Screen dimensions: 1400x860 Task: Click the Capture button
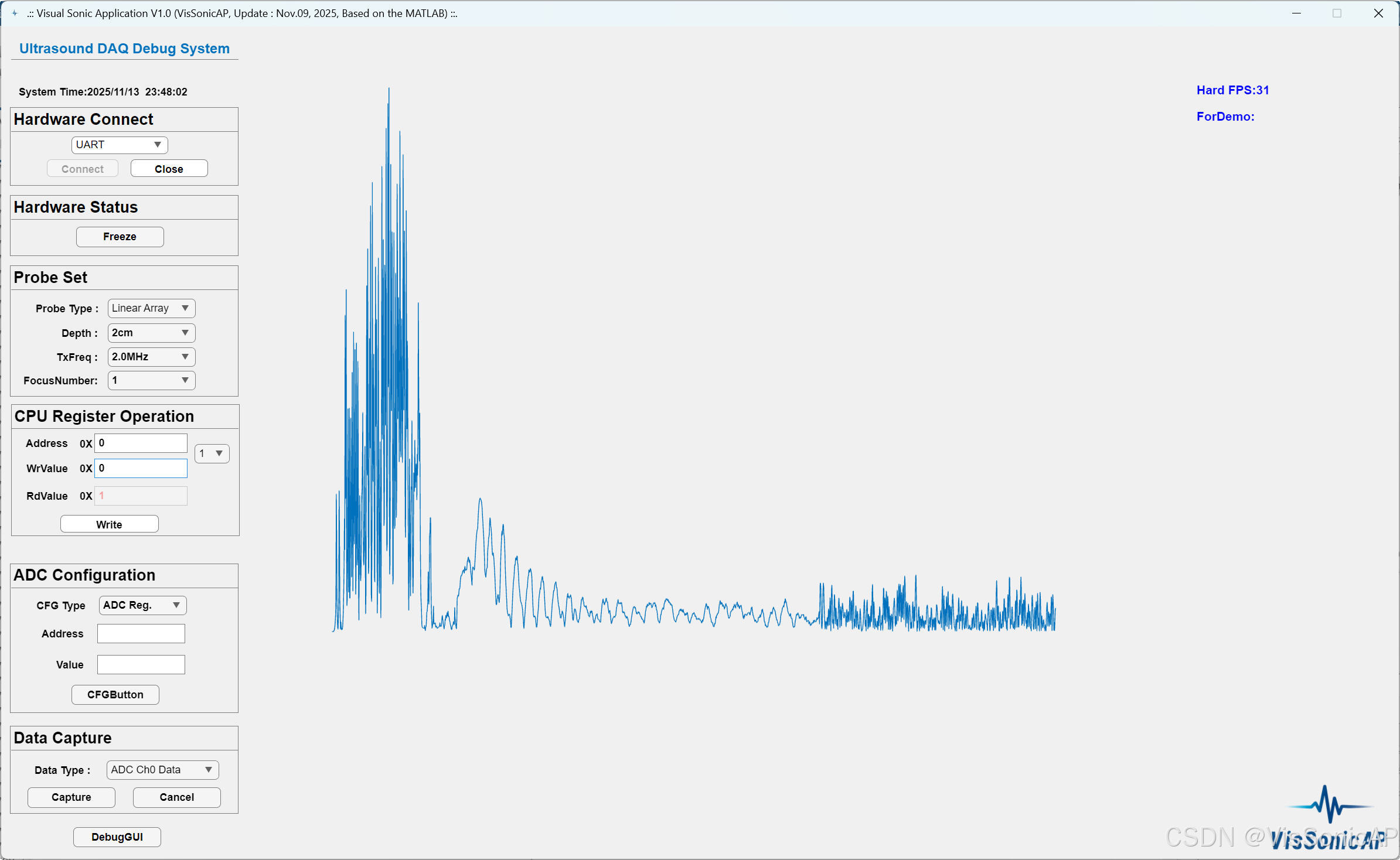pyautogui.click(x=71, y=797)
